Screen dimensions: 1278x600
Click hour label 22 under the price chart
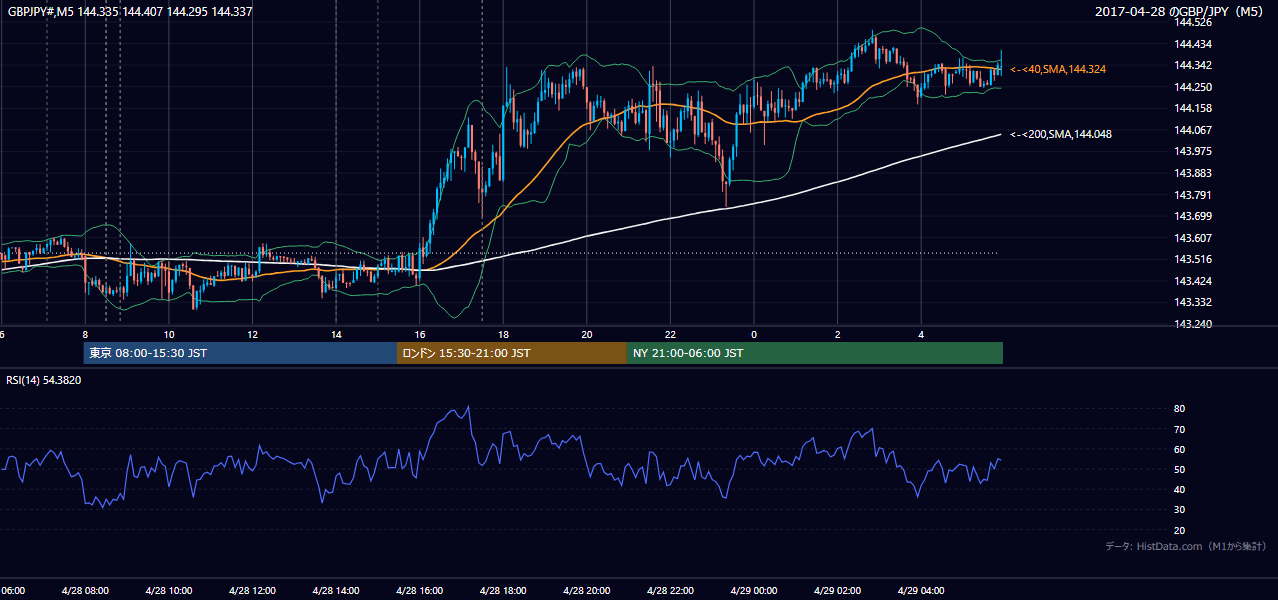(x=670, y=334)
